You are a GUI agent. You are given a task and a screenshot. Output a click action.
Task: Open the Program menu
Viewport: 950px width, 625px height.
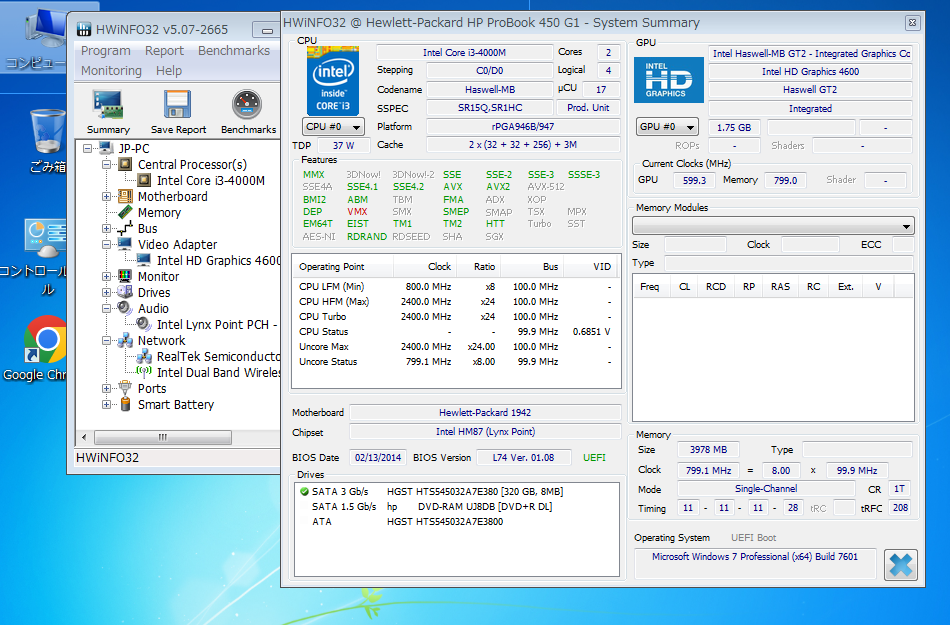105,51
